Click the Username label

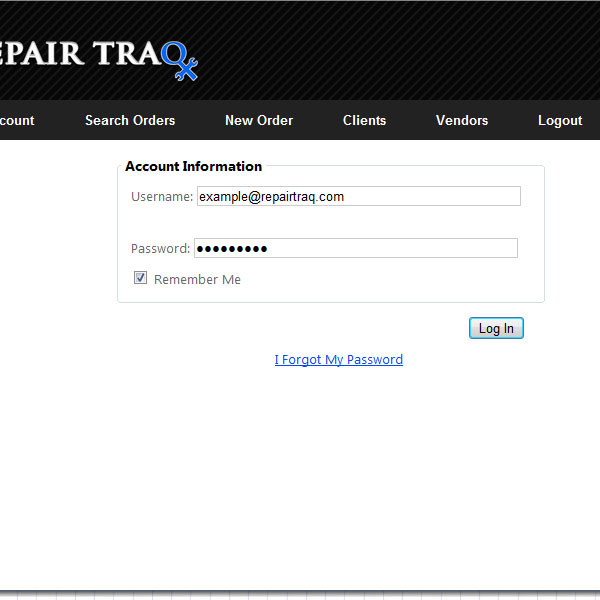161,197
